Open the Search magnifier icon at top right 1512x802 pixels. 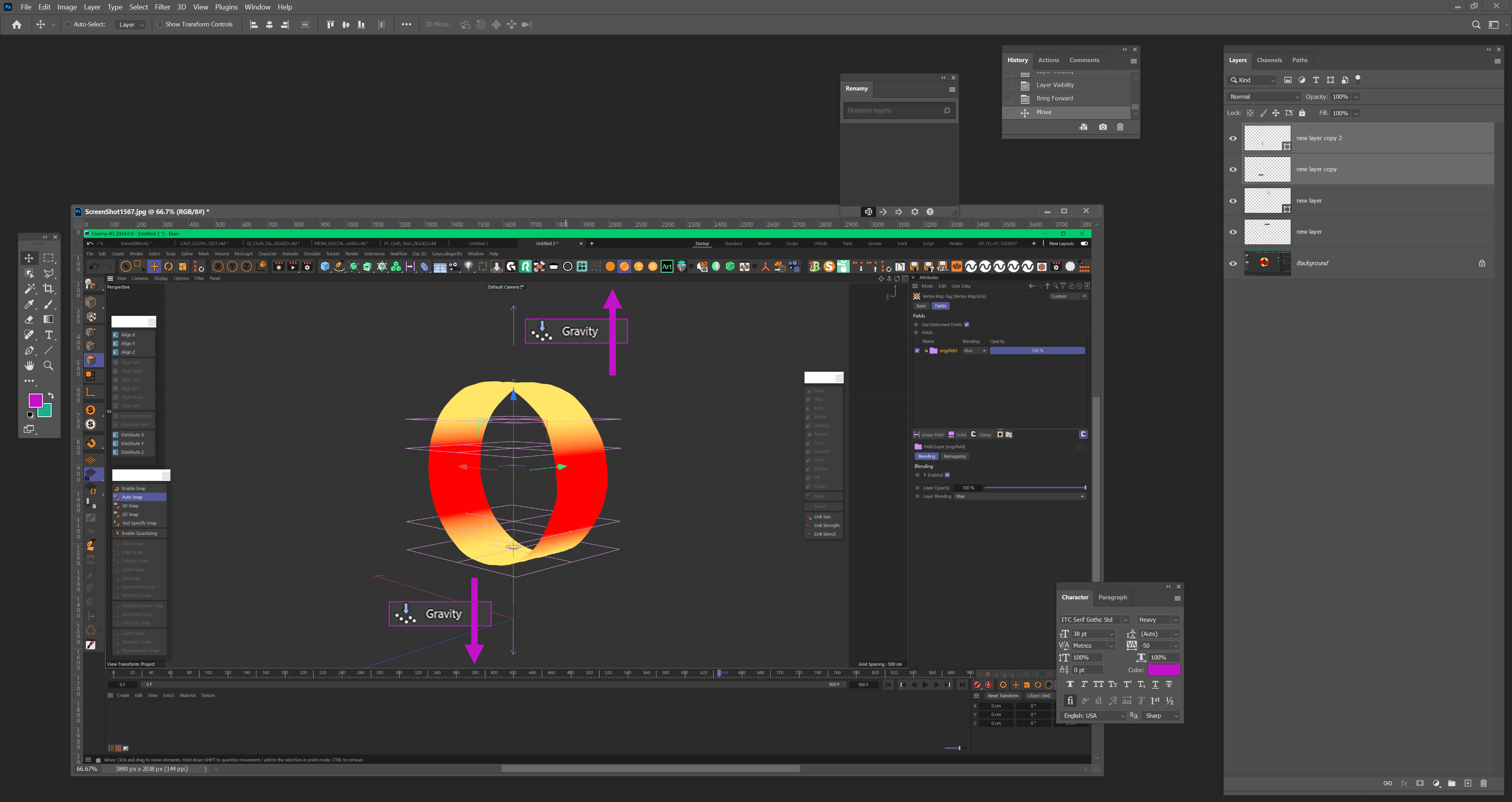(1476, 25)
